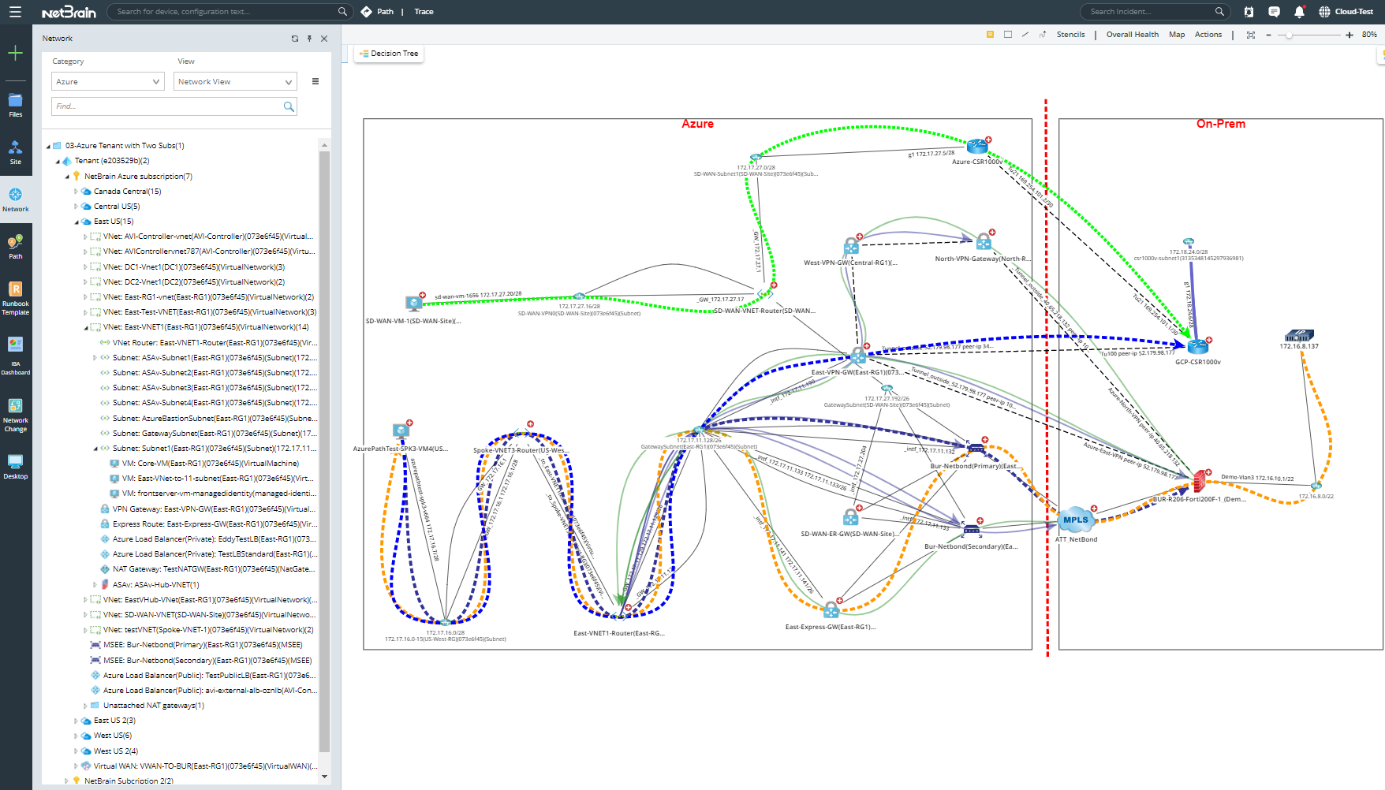Click the notification bell icon
The width and height of the screenshot is (1385, 790).
pyautogui.click(x=1300, y=11)
